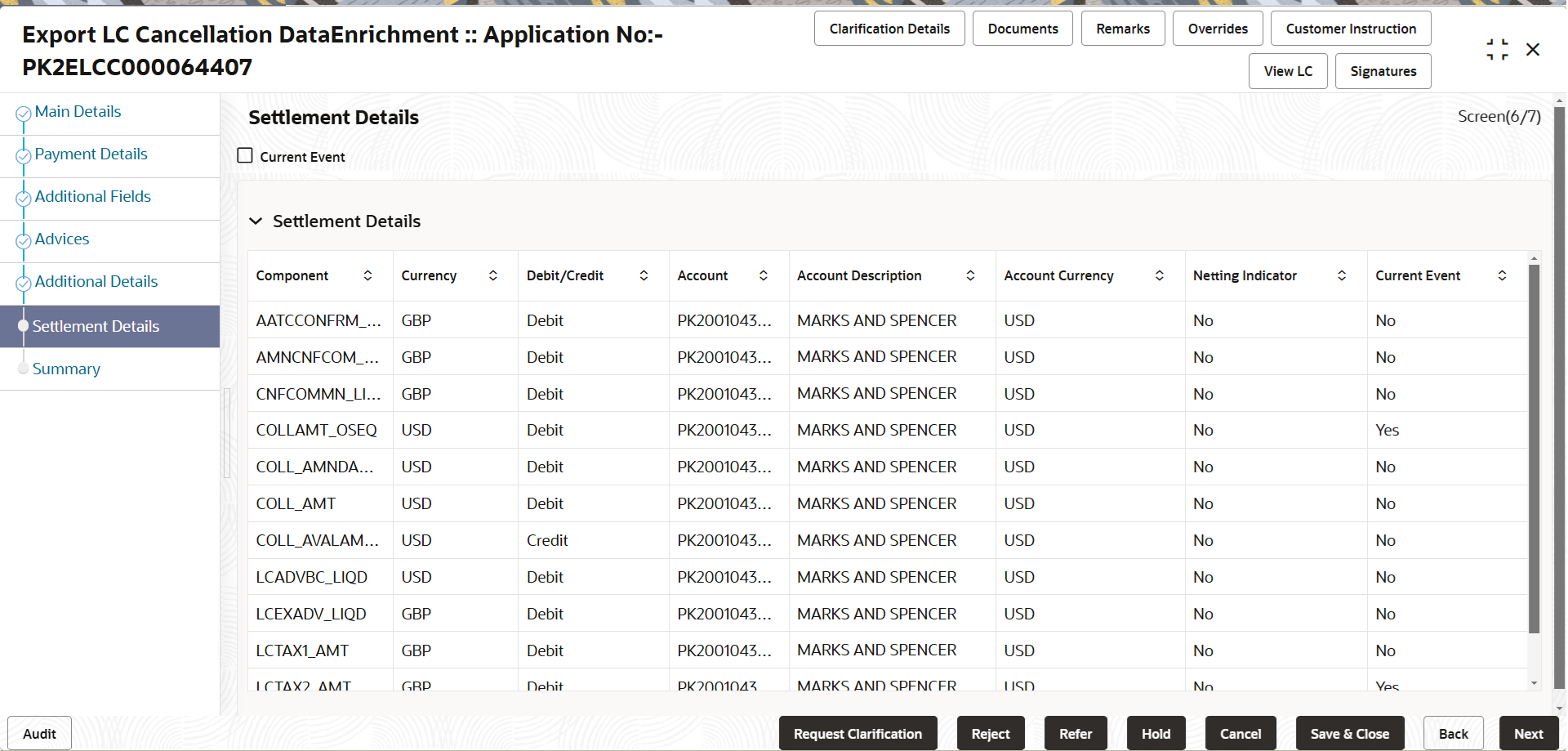Click the collapse-window icon beside close

click(x=1497, y=50)
